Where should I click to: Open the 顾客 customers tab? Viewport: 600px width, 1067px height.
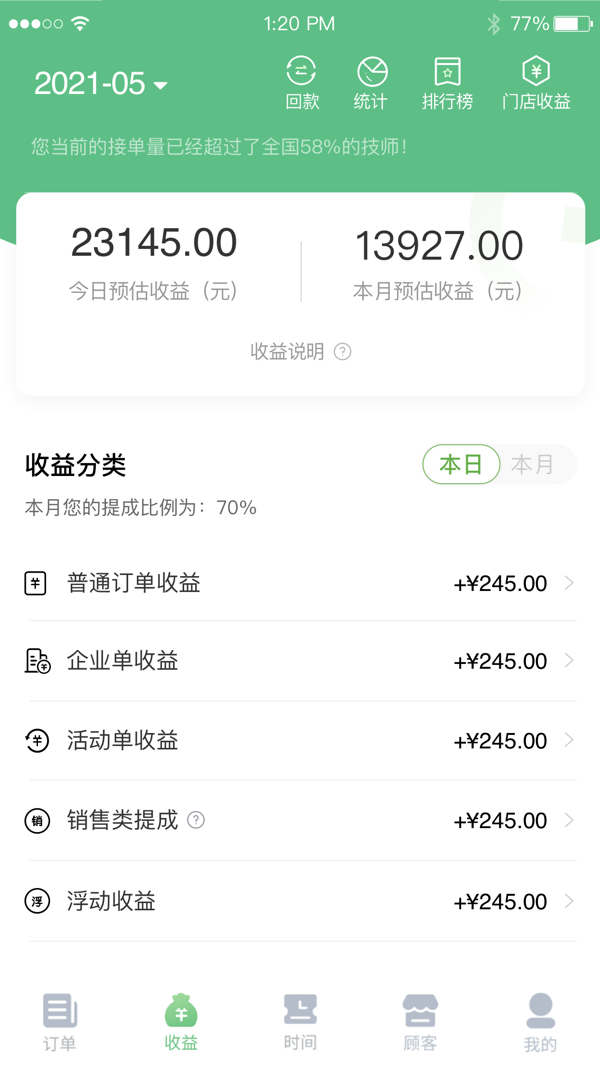point(420,1022)
